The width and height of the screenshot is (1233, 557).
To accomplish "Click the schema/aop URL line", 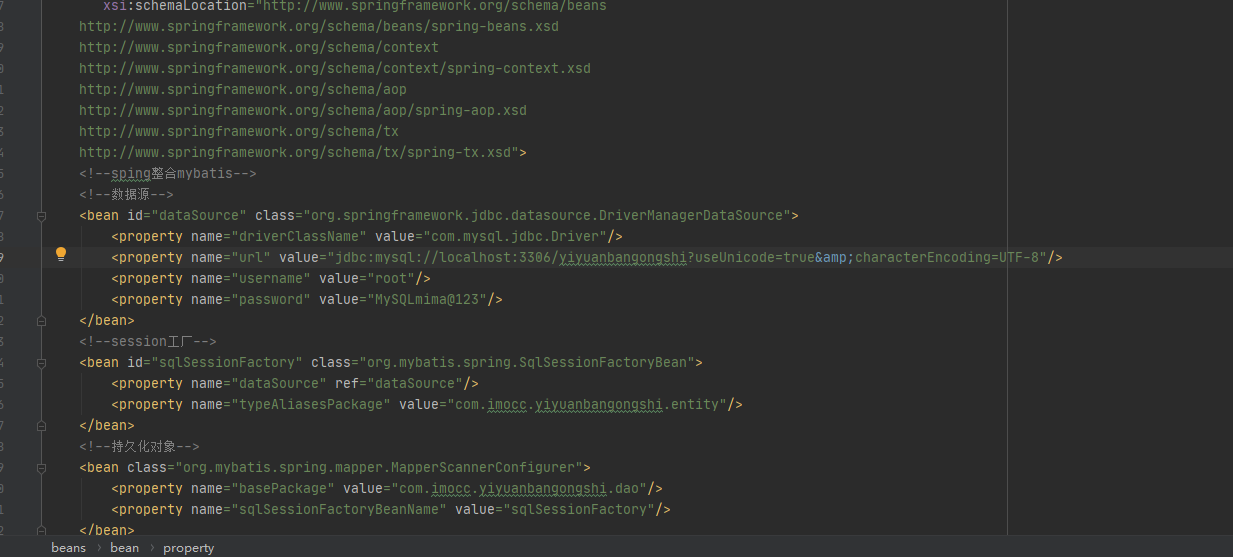I will 243,89.
